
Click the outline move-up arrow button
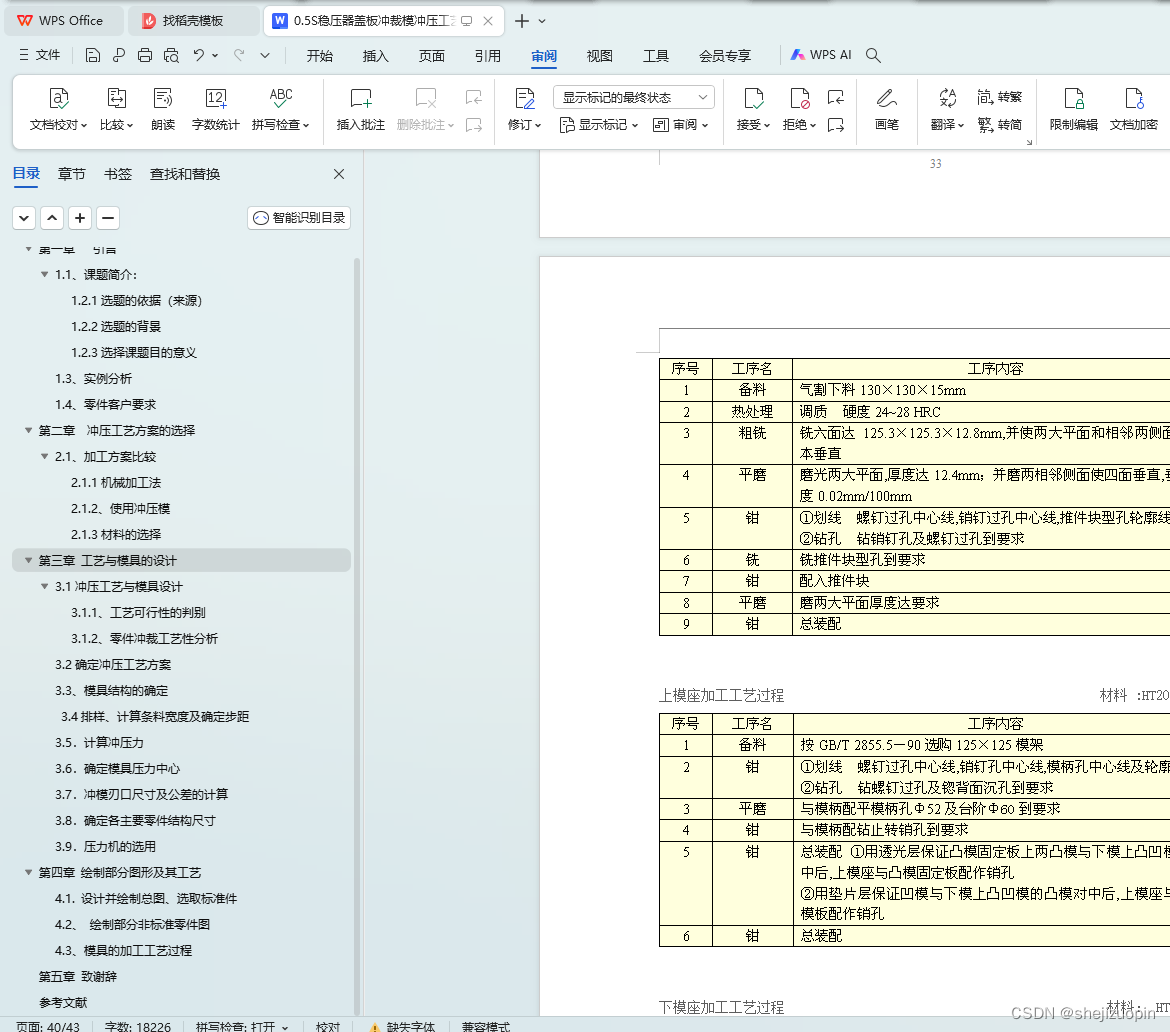(x=51, y=218)
